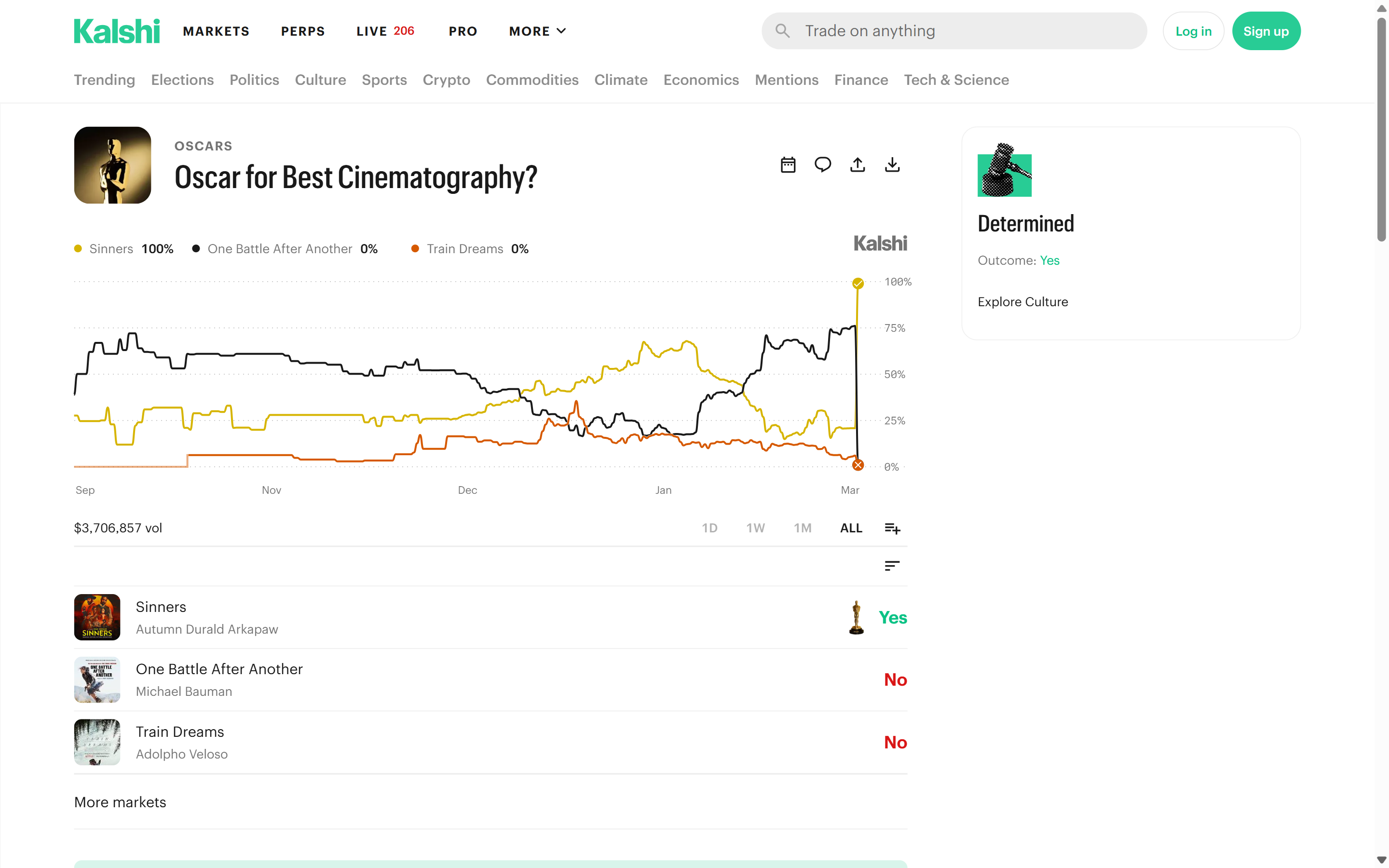Focus the Trade on anything search field
Viewport: 1389px width, 868px height.
tap(954, 31)
